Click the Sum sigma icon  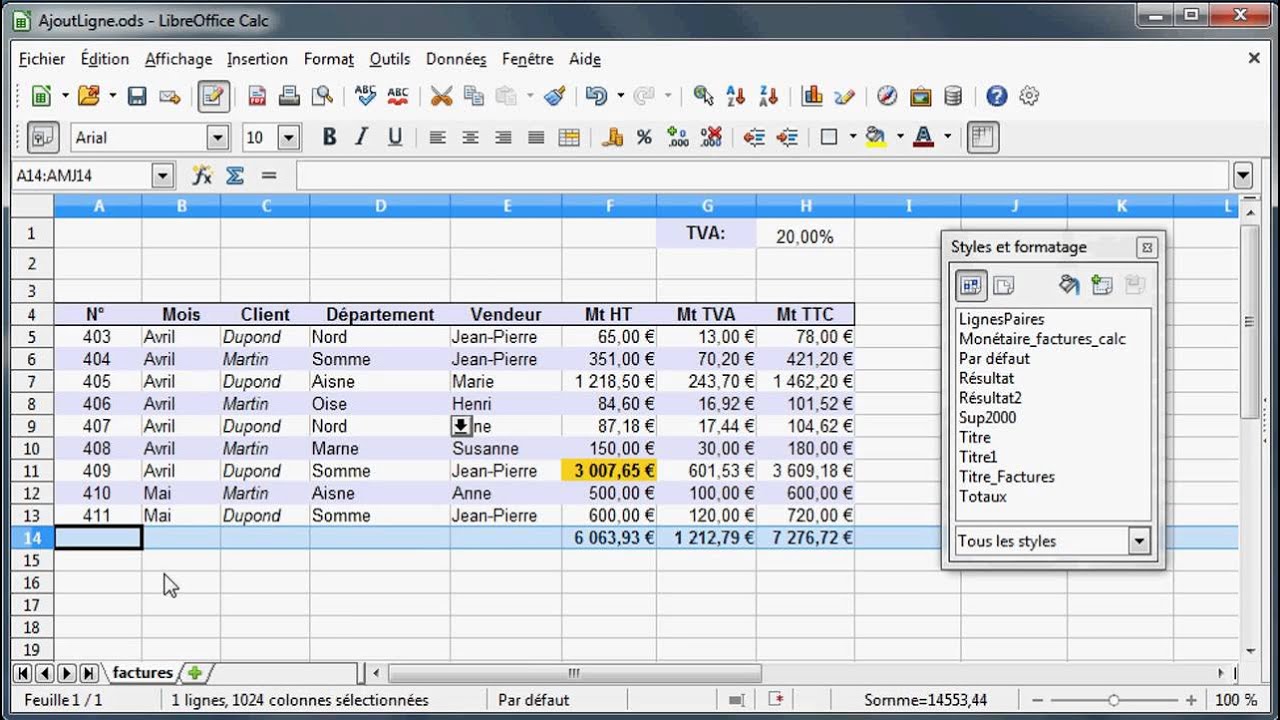[235, 176]
